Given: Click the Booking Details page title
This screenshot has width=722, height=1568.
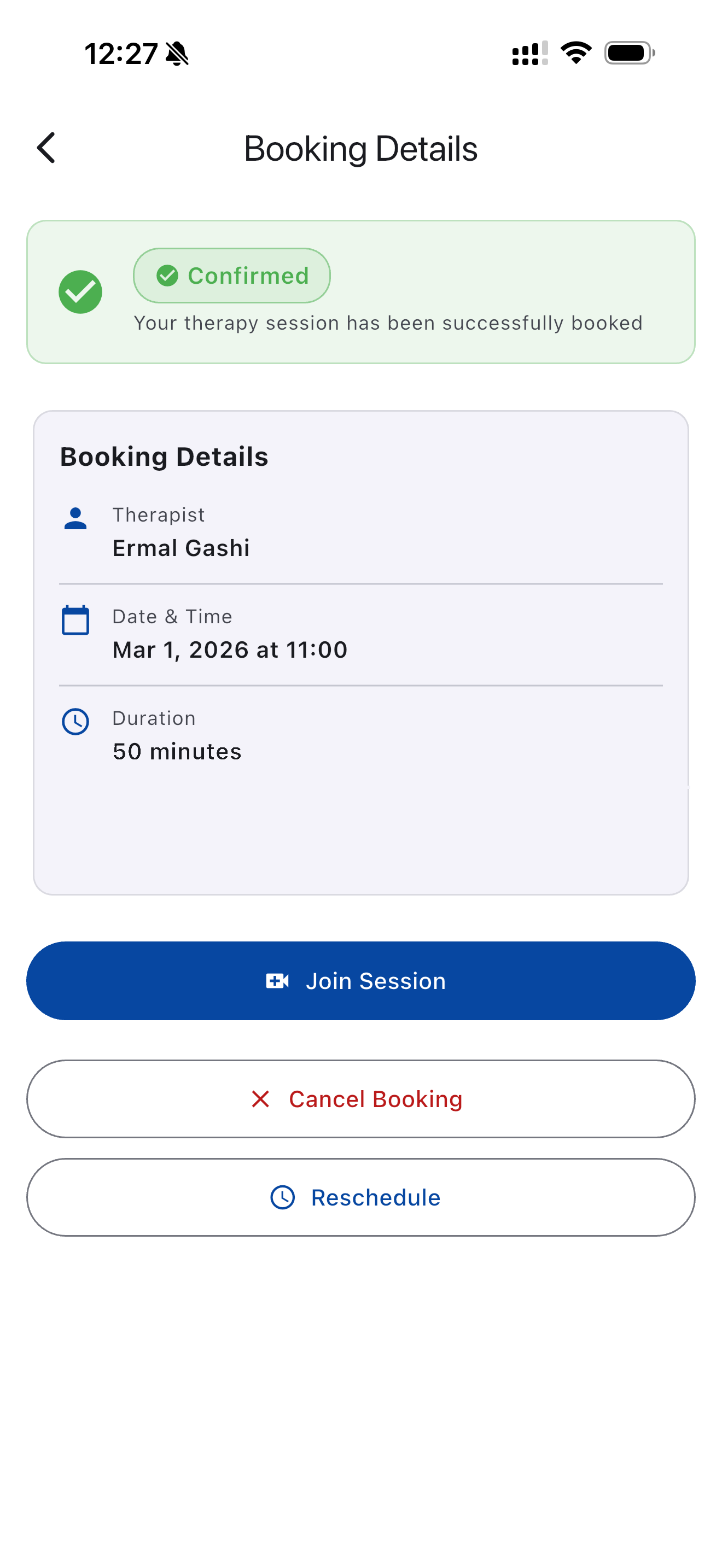Looking at the screenshot, I should [x=360, y=149].
